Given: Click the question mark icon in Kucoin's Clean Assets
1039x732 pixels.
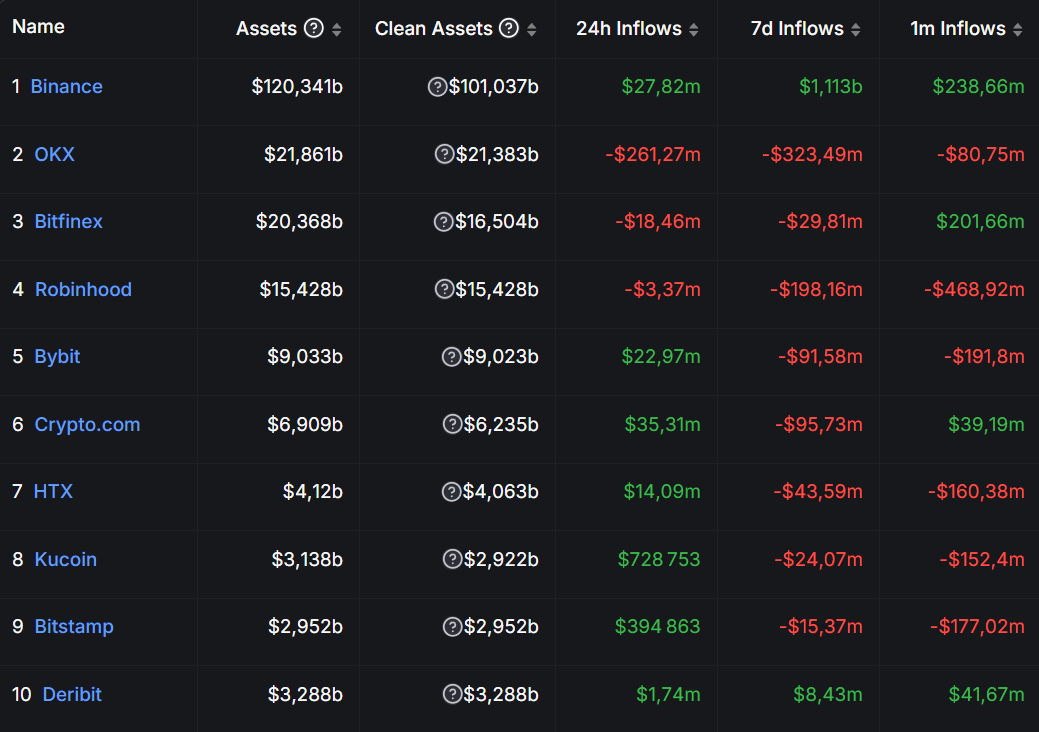Looking at the screenshot, I should point(452,559).
